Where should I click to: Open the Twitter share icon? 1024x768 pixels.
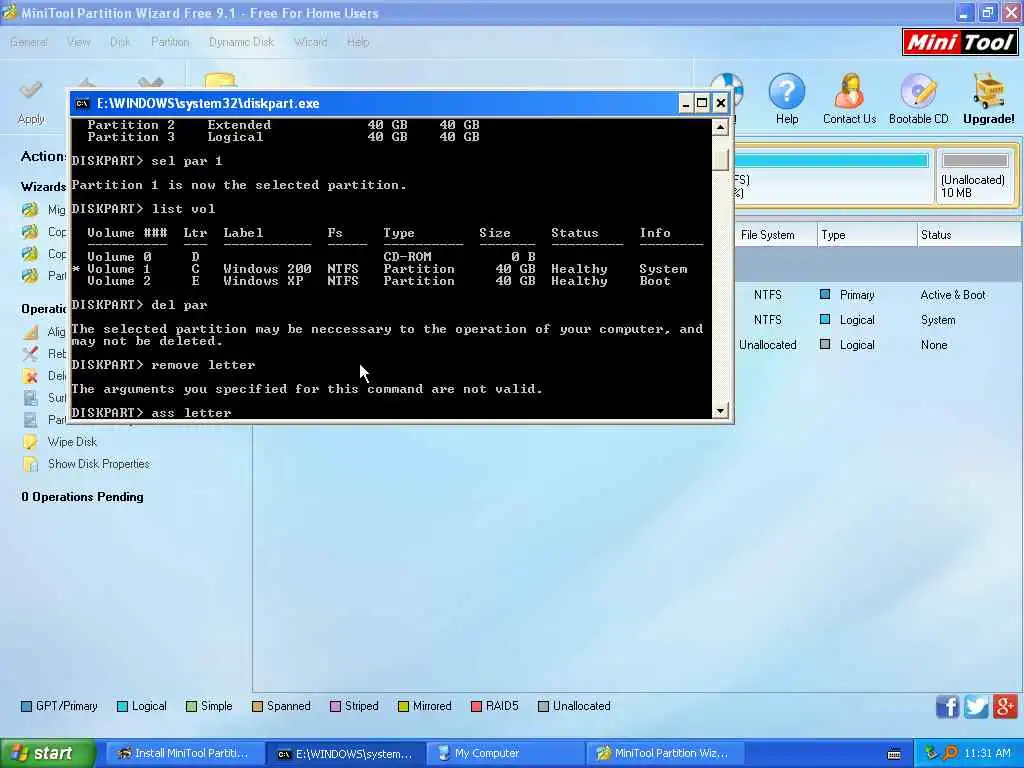click(976, 707)
